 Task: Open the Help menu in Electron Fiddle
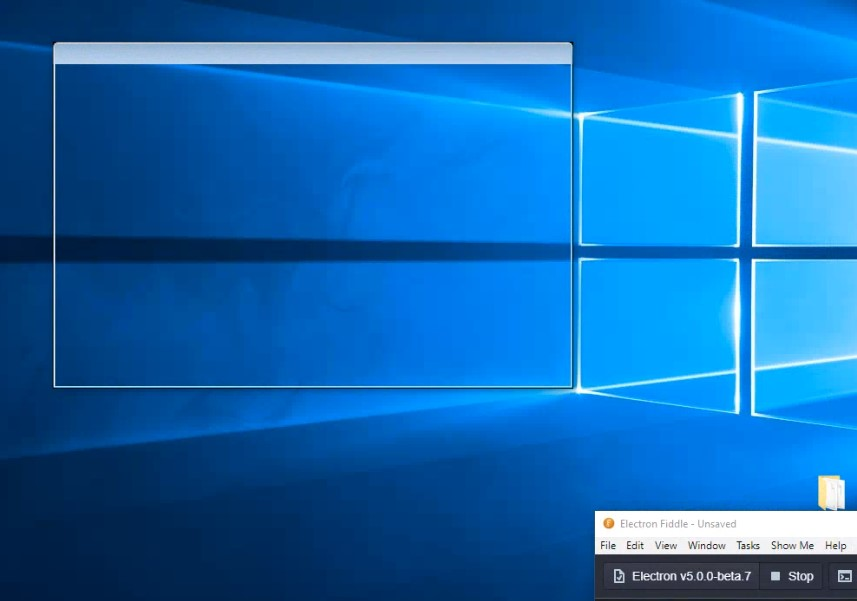point(836,545)
